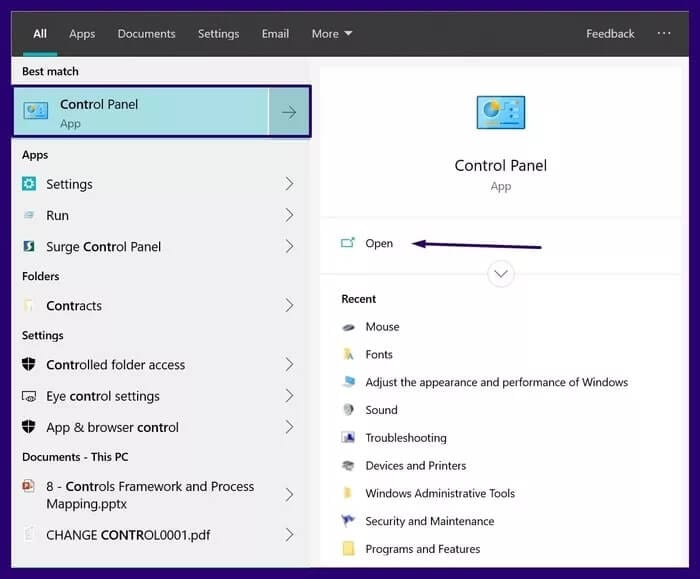Expand the Eye control settings chevron

point(289,396)
